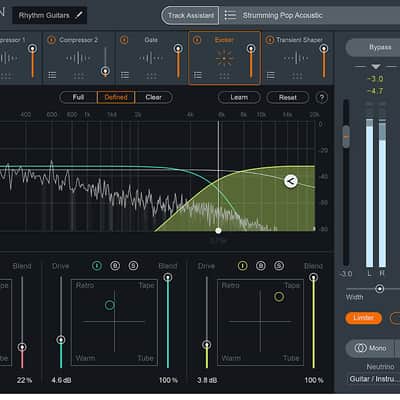Click the 3.8 dB drive value

(x=207, y=380)
